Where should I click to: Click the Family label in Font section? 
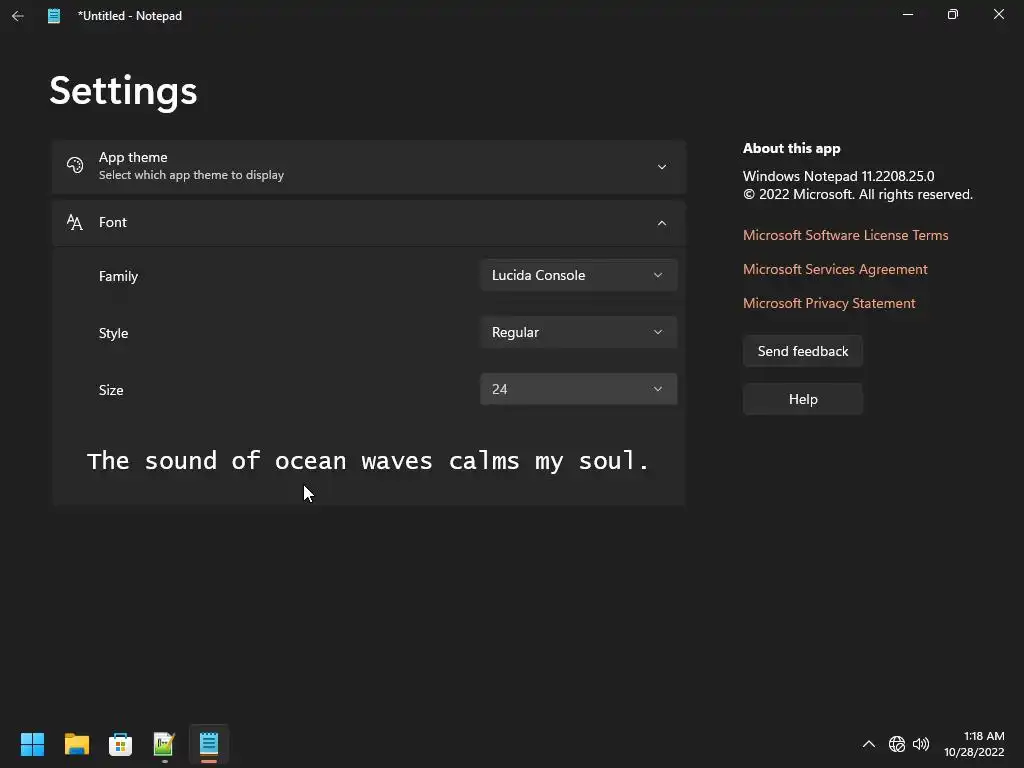[x=118, y=276]
